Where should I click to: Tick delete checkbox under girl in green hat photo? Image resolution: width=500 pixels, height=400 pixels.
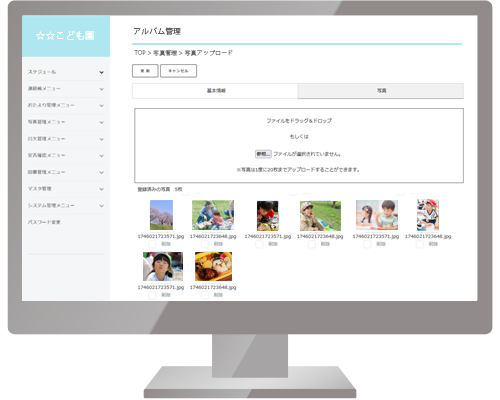152,295
